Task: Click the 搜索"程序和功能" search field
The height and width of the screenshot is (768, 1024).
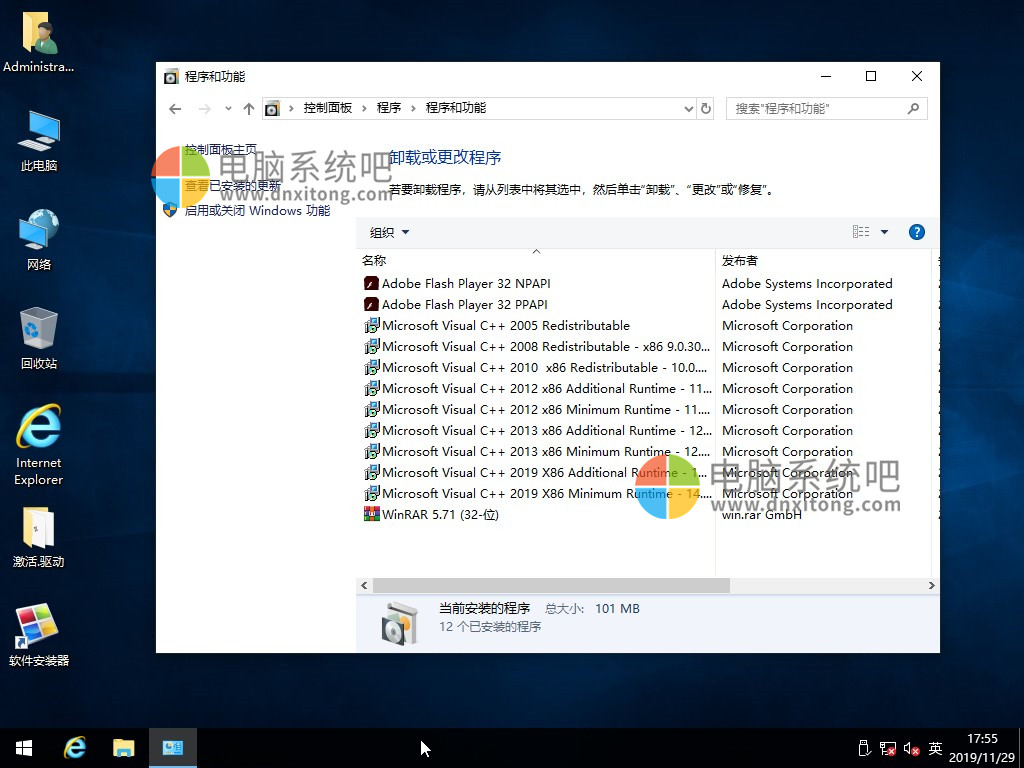Action: (x=818, y=108)
